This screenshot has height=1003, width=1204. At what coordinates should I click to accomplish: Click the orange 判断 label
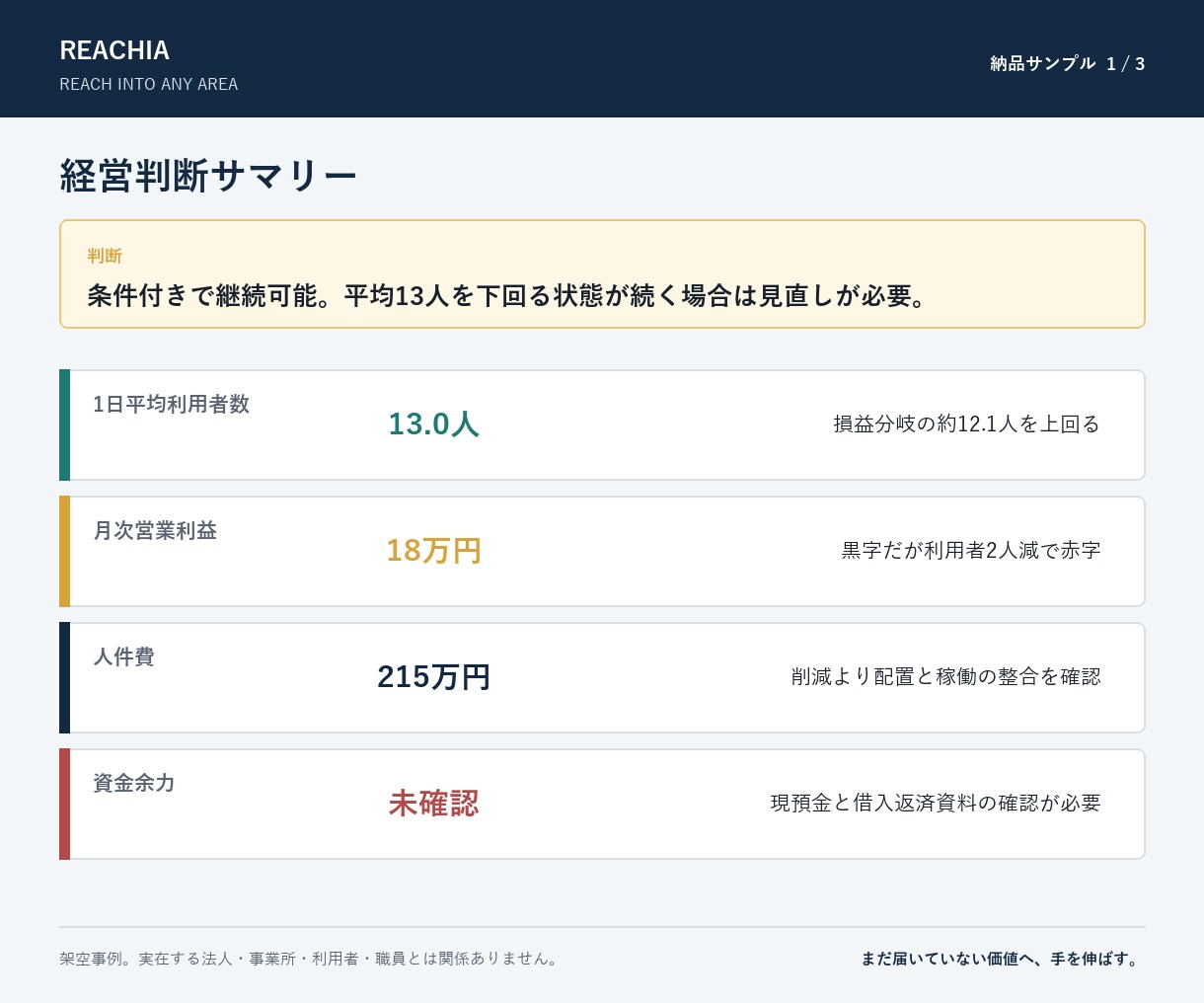(105, 256)
